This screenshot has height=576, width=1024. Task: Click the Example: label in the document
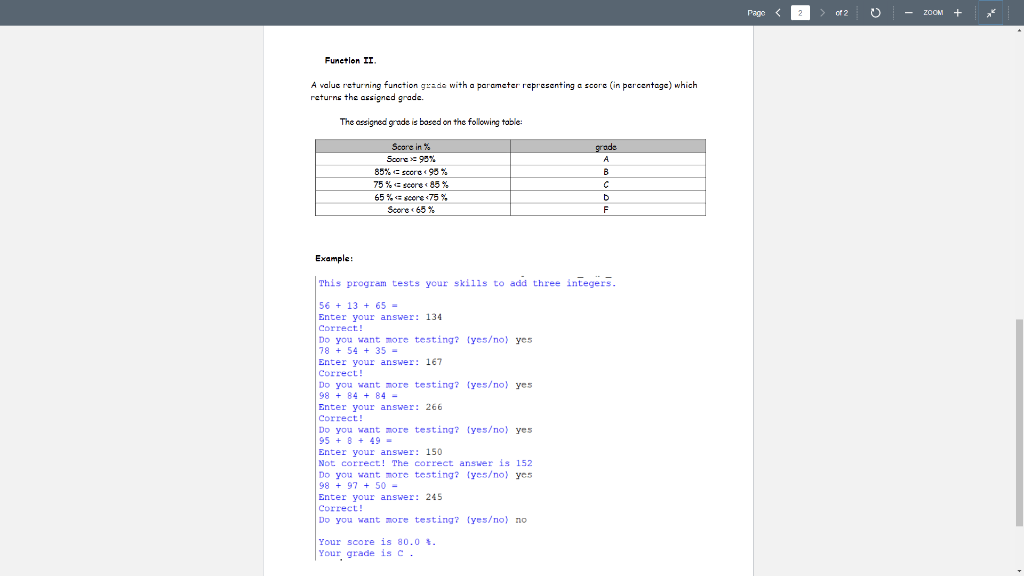pyautogui.click(x=334, y=257)
